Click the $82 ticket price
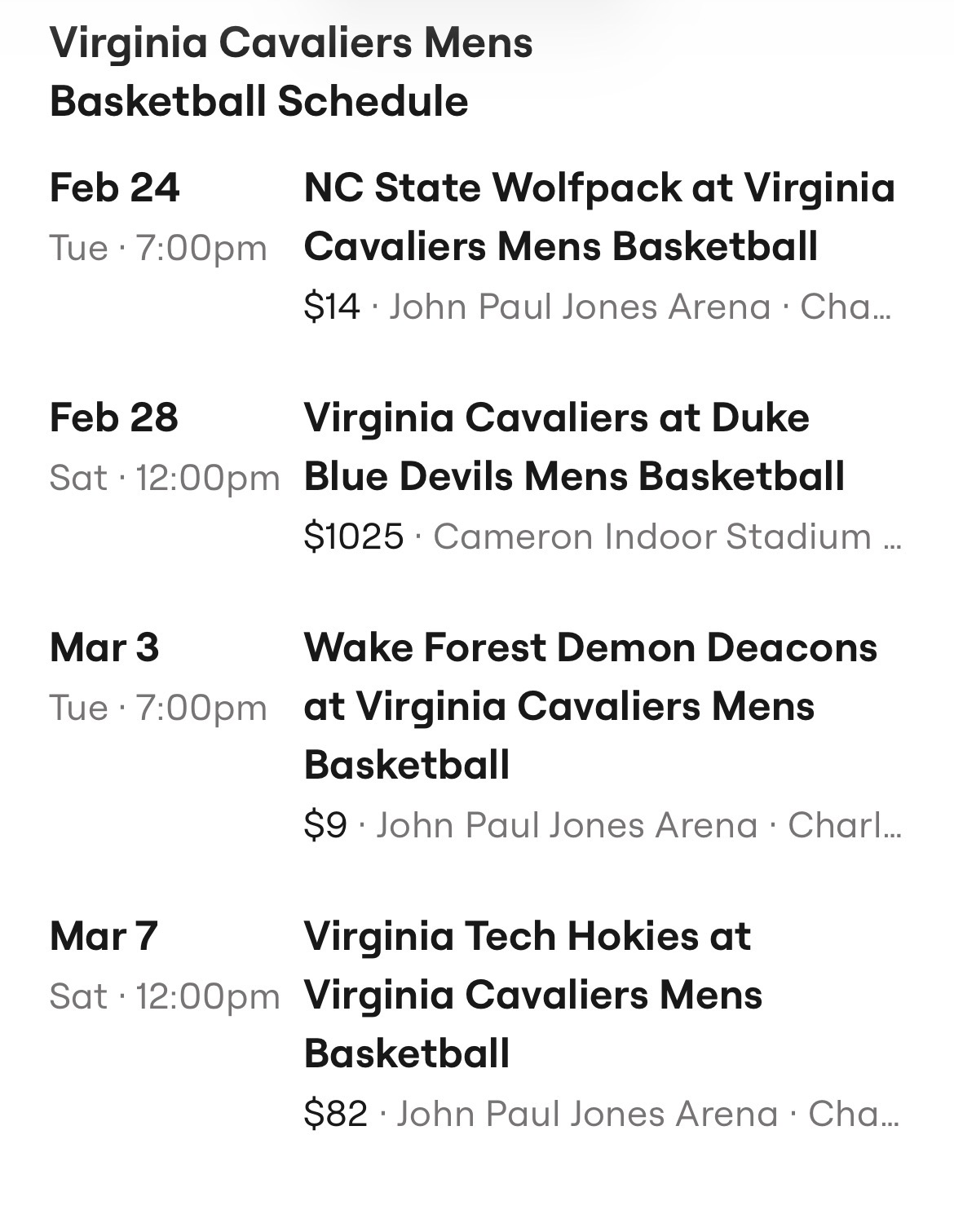This screenshot has height=1232, width=954. (335, 1115)
